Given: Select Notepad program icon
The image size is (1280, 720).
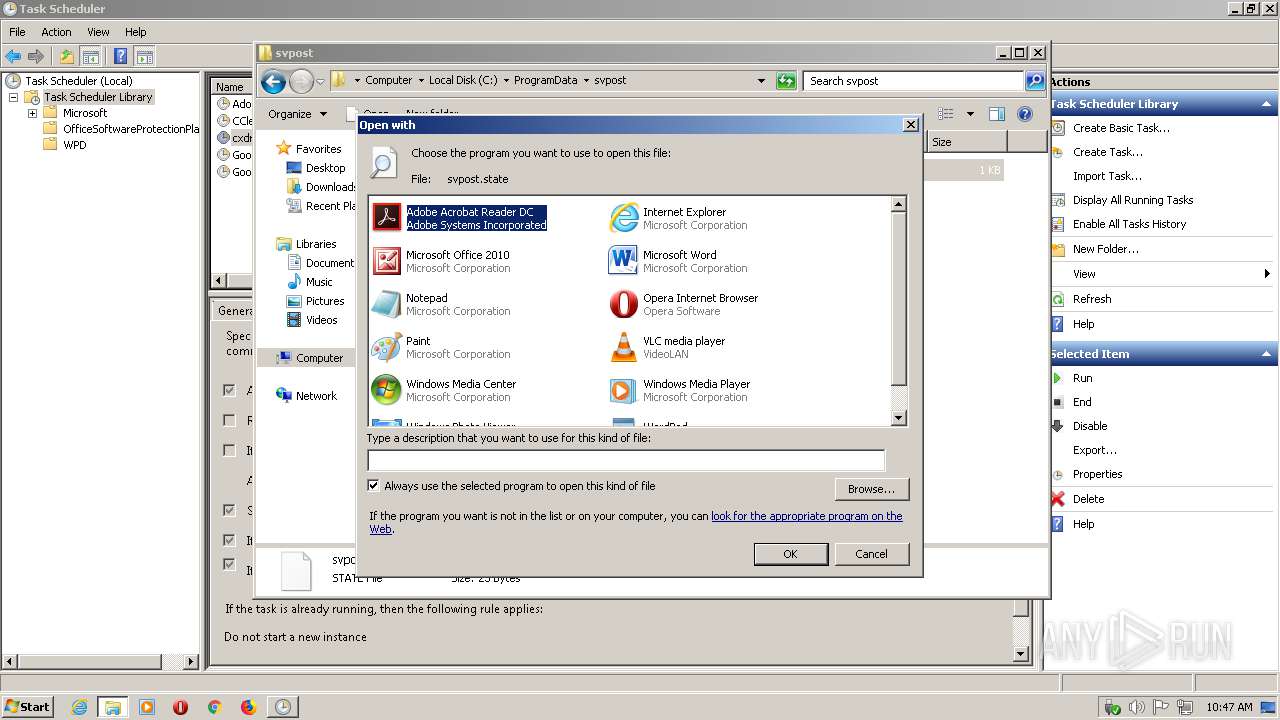Looking at the screenshot, I should (x=387, y=303).
